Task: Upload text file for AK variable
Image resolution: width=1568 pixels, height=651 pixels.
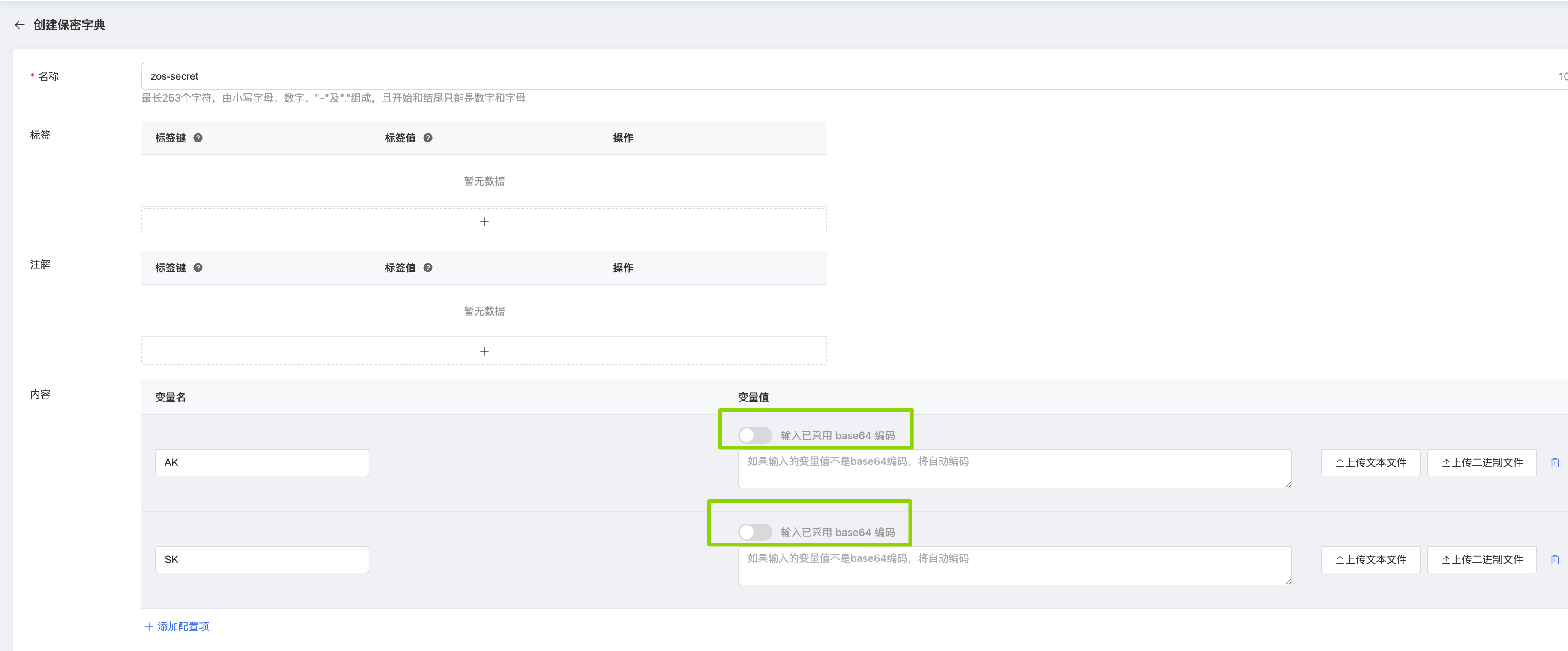Action: 1370,463
